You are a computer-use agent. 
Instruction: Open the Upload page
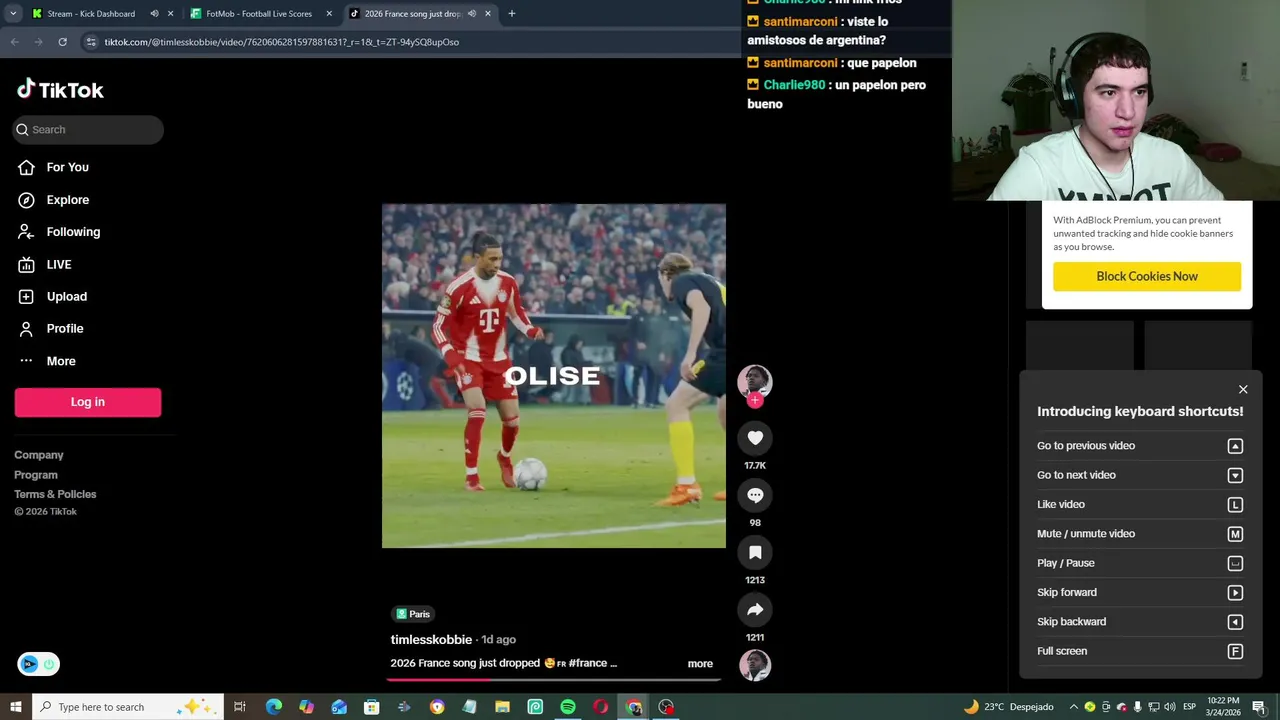tap(66, 296)
